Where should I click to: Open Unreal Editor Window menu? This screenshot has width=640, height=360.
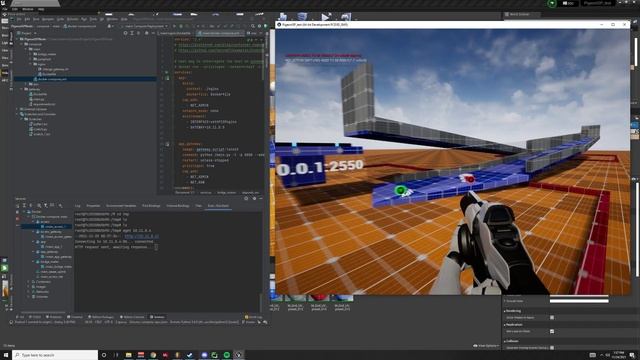point(28,9)
